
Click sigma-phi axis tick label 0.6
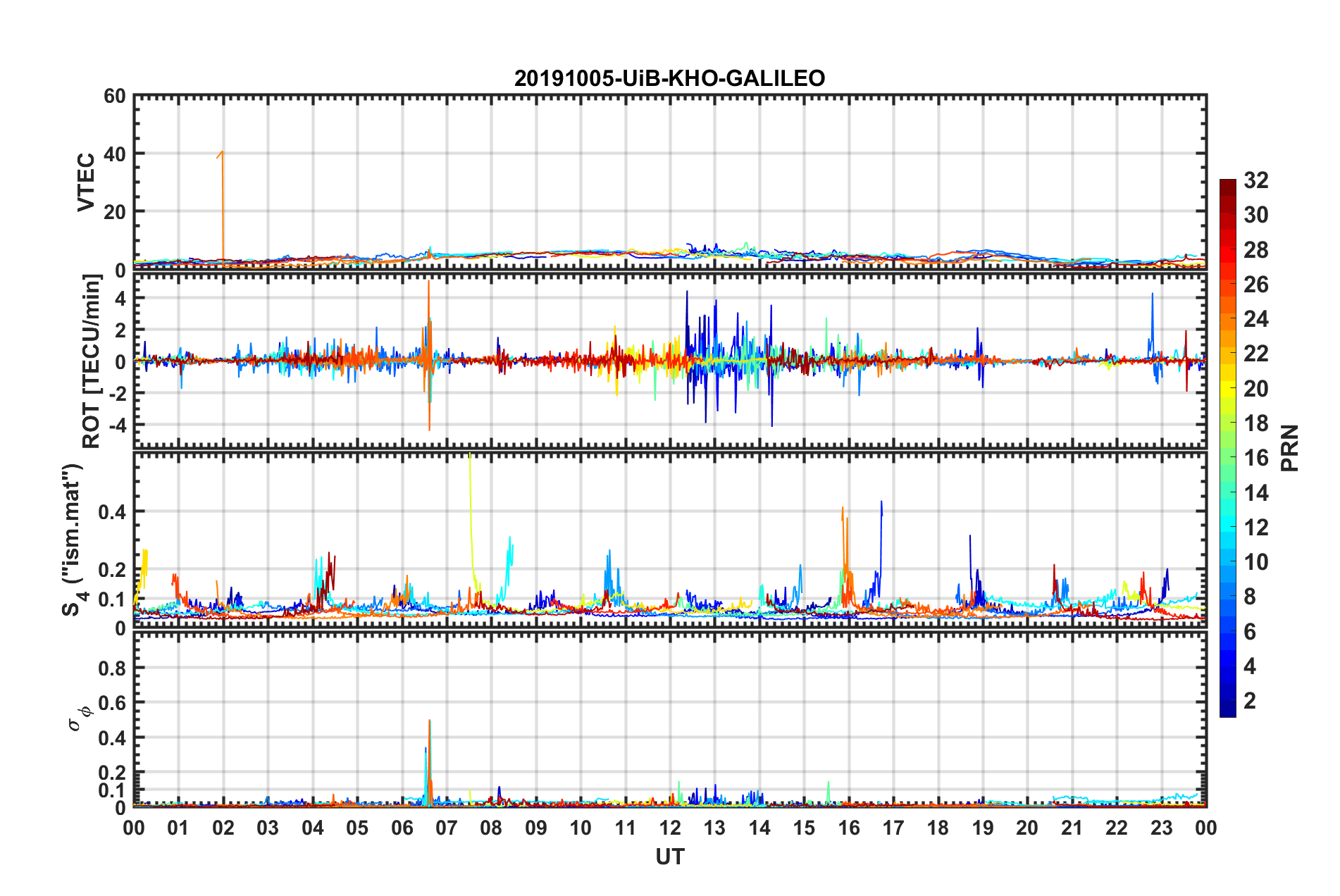[x=112, y=703]
